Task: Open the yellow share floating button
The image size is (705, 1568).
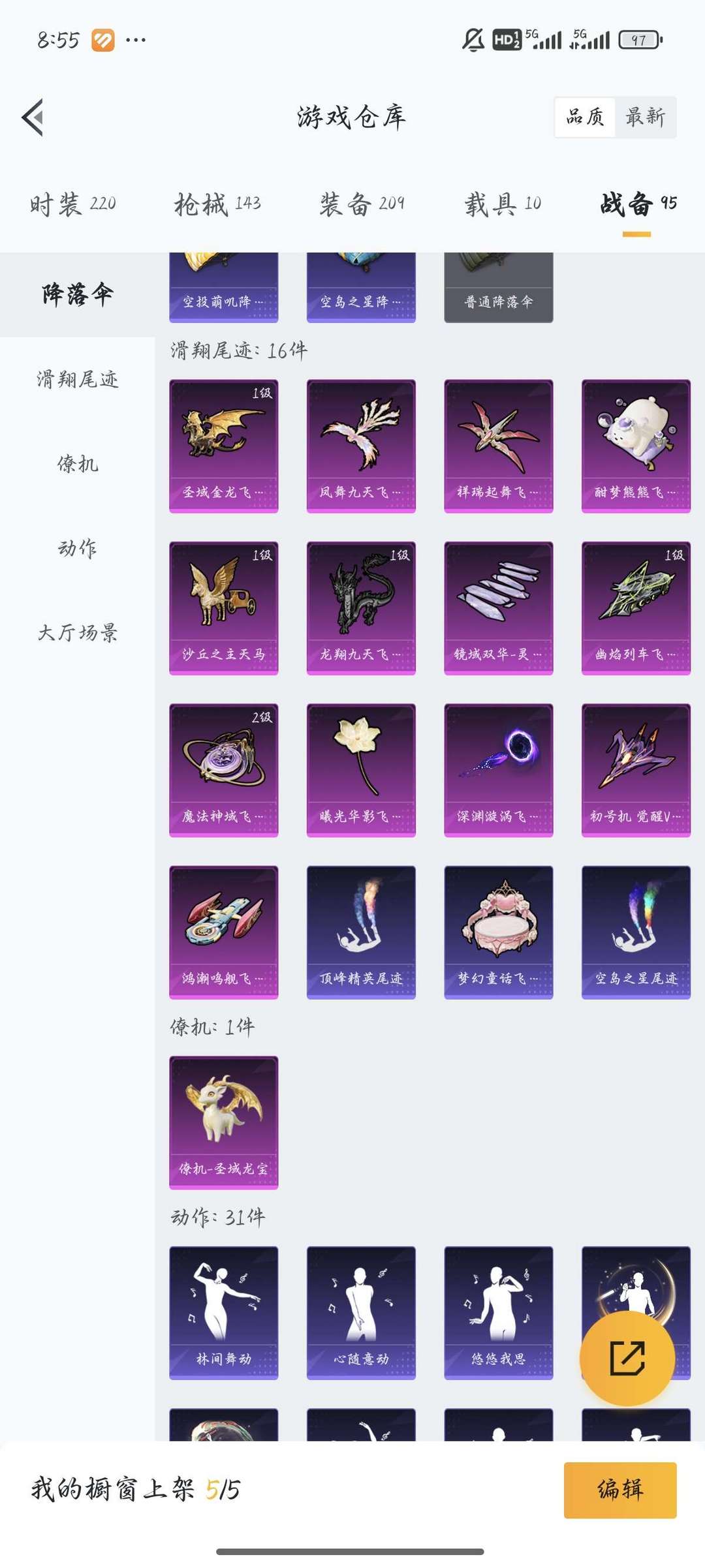Action: tap(627, 1358)
